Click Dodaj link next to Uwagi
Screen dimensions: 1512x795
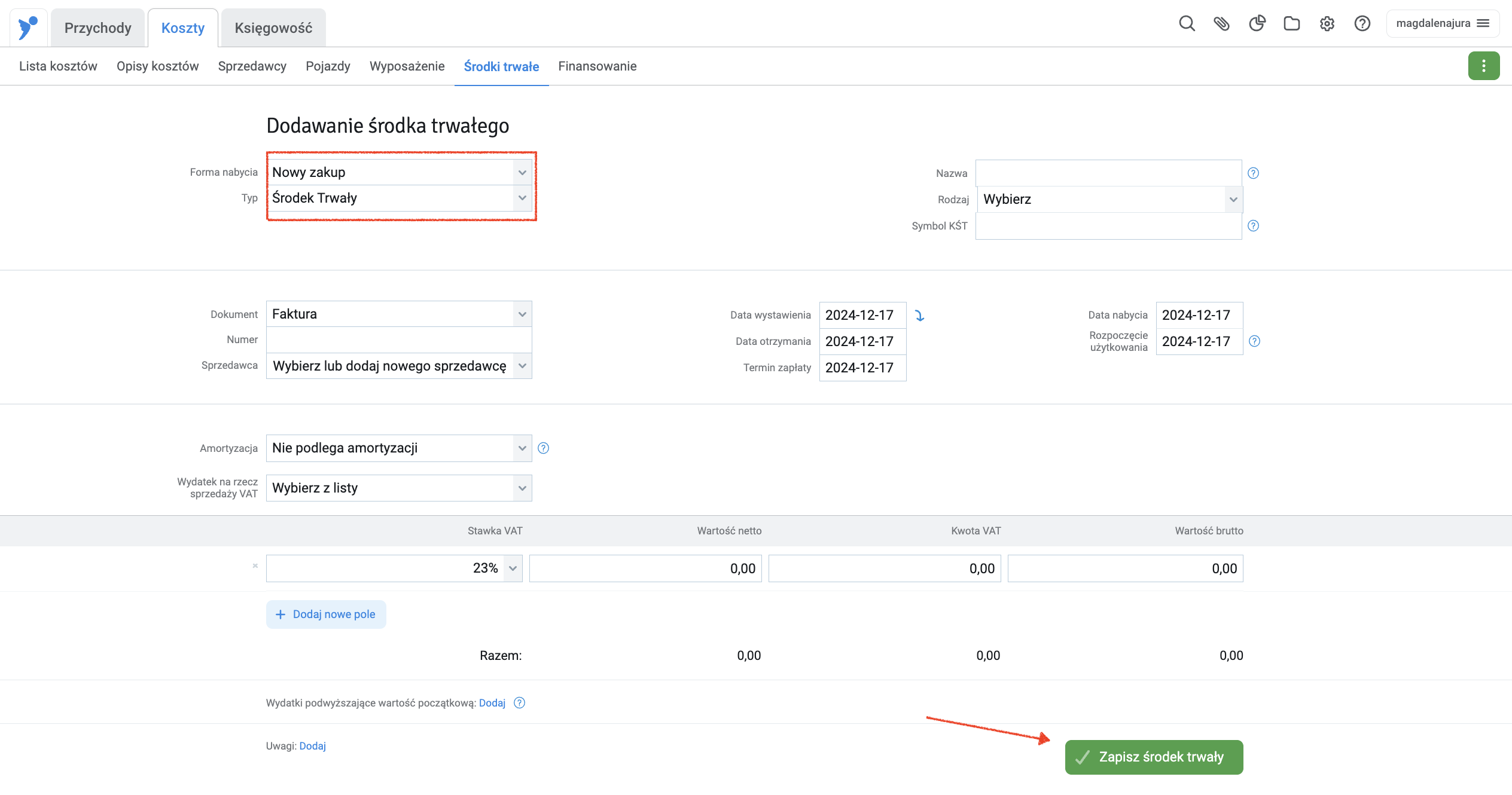tap(313, 746)
